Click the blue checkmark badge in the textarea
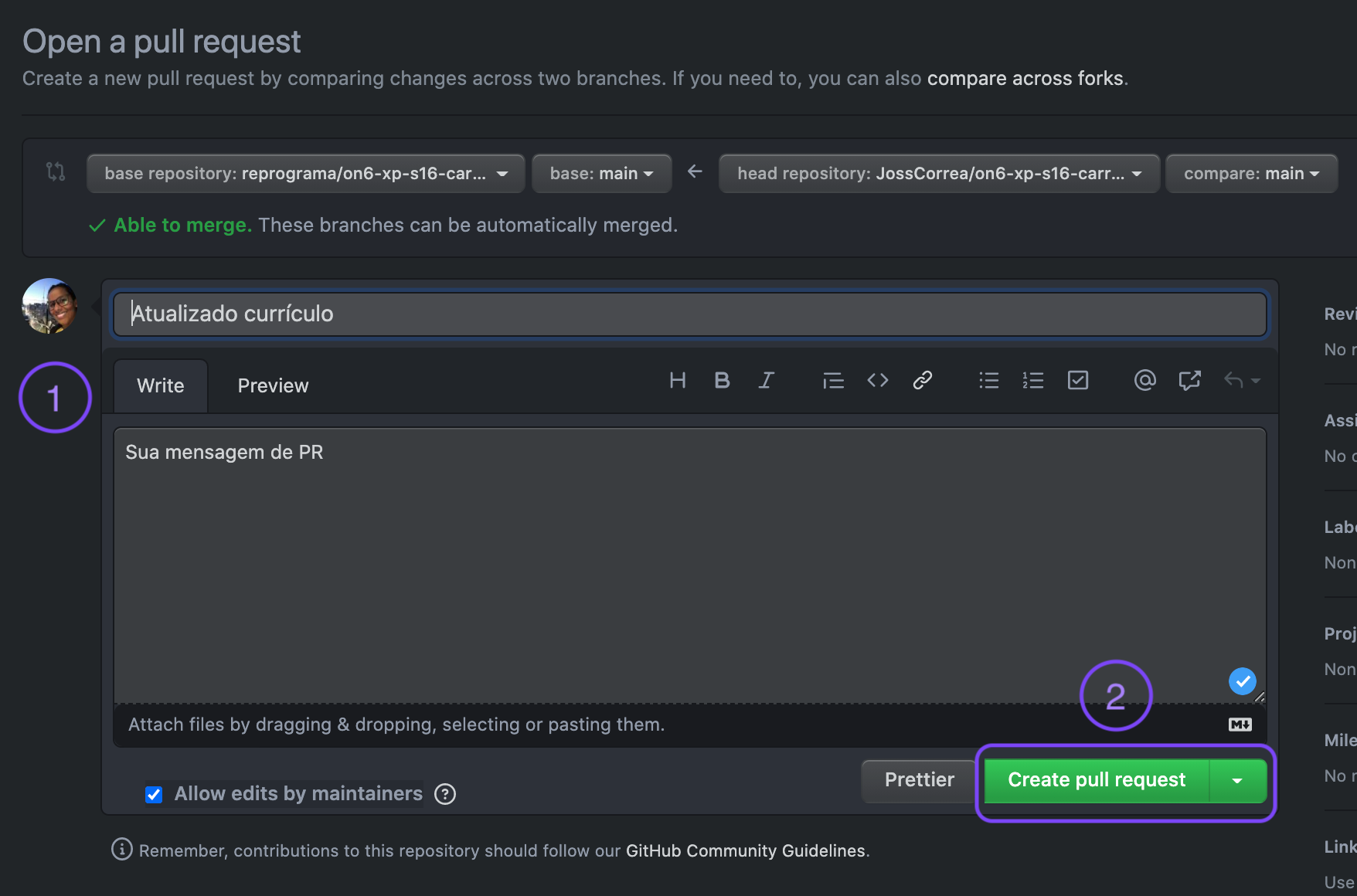The height and width of the screenshot is (896, 1357). 1243,681
